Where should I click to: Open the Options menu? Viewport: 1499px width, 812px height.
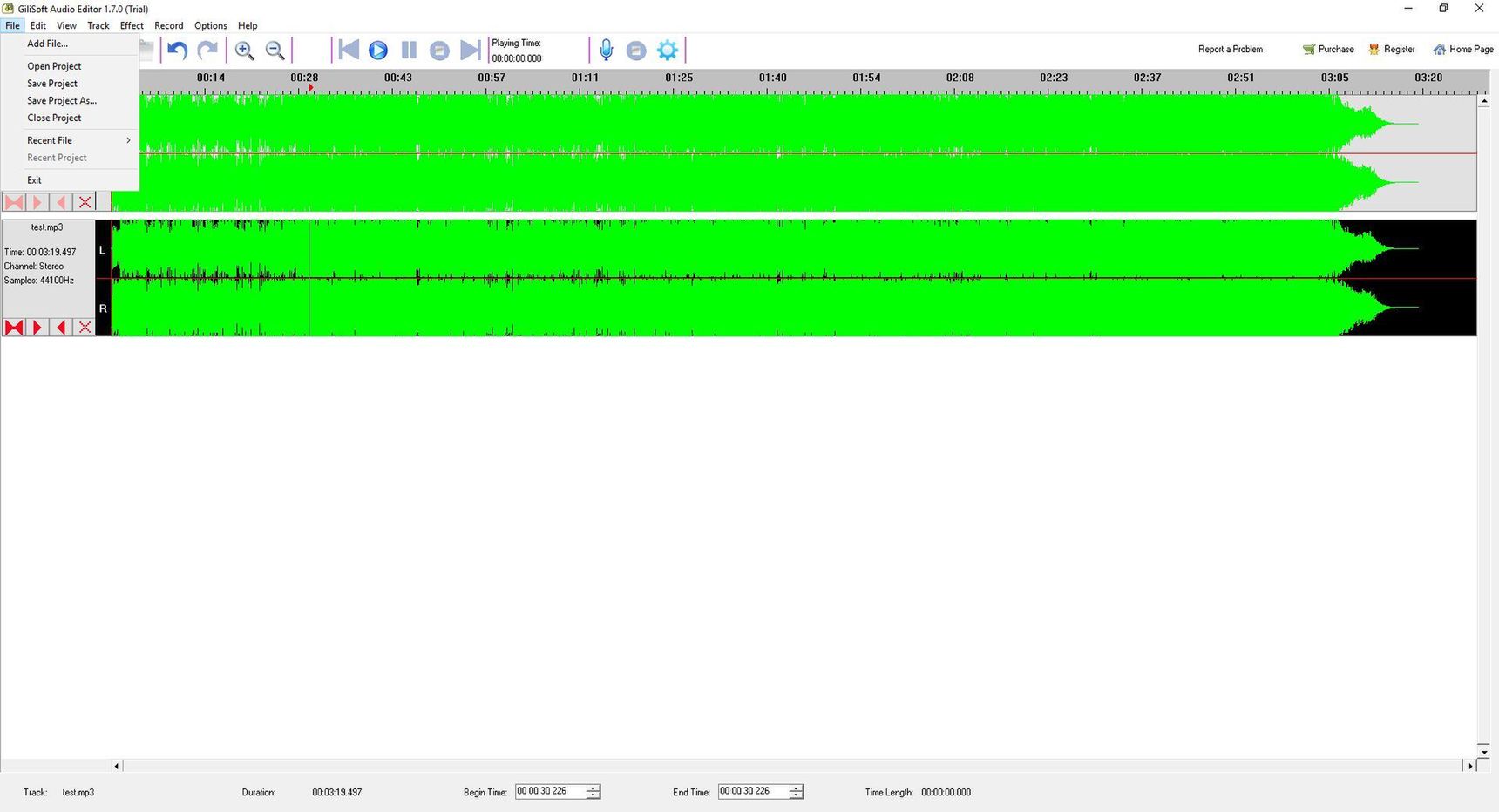(211, 25)
